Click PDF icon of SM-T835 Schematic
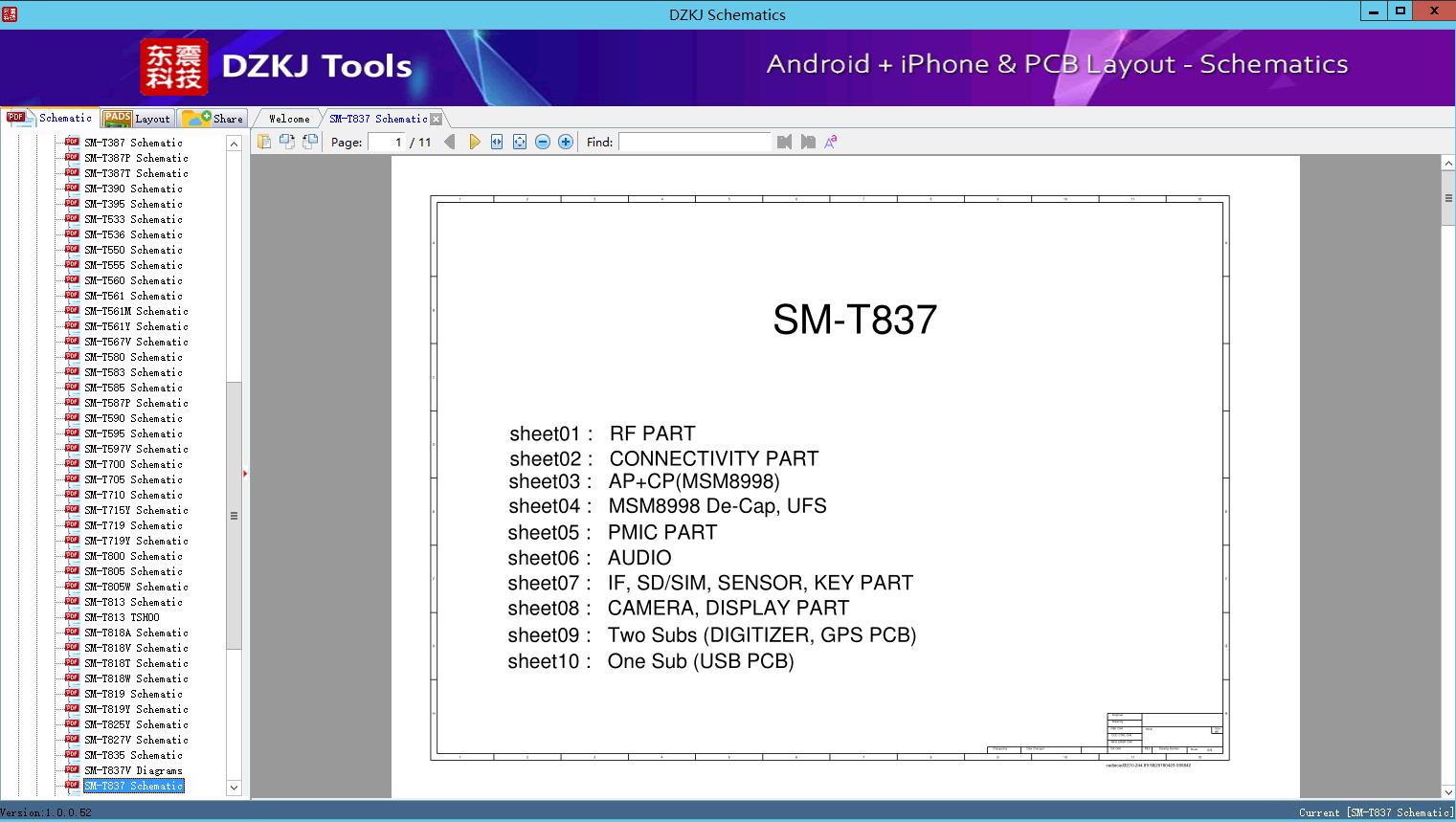Image resolution: width=1456 pixels, height=822 pixels. [72, 754]
